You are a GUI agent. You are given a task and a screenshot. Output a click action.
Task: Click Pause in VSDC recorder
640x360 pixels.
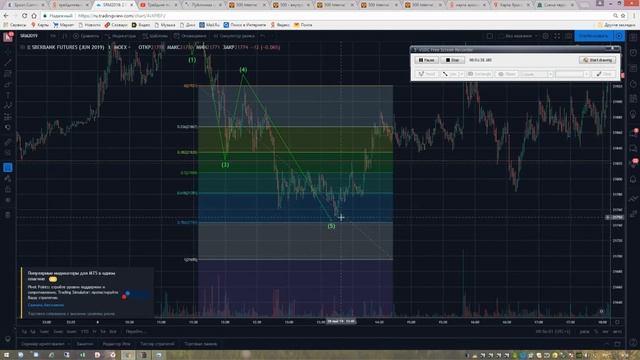tap(427, 60)
